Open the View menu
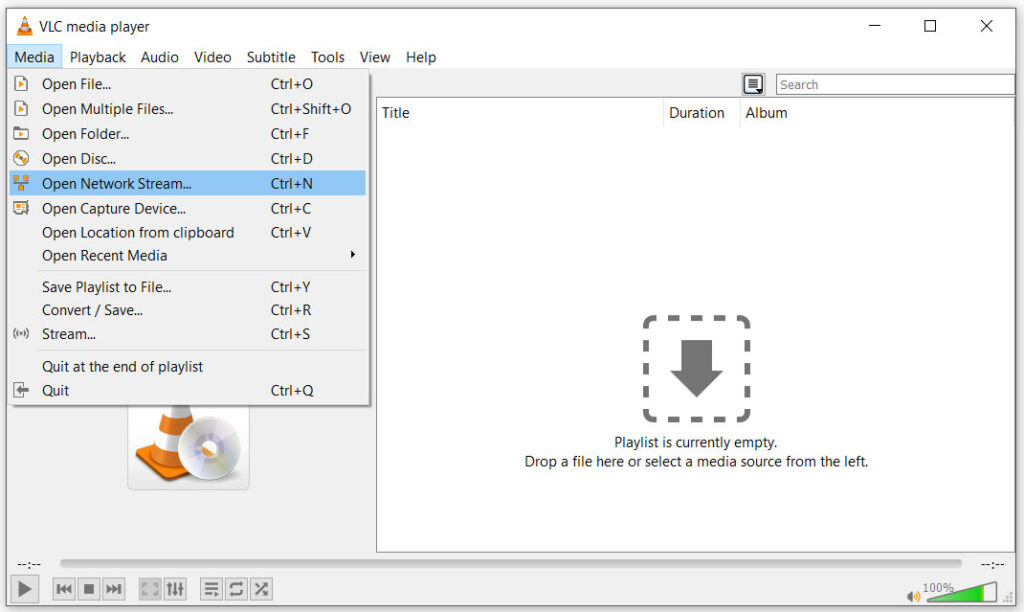 pos(375,57)
